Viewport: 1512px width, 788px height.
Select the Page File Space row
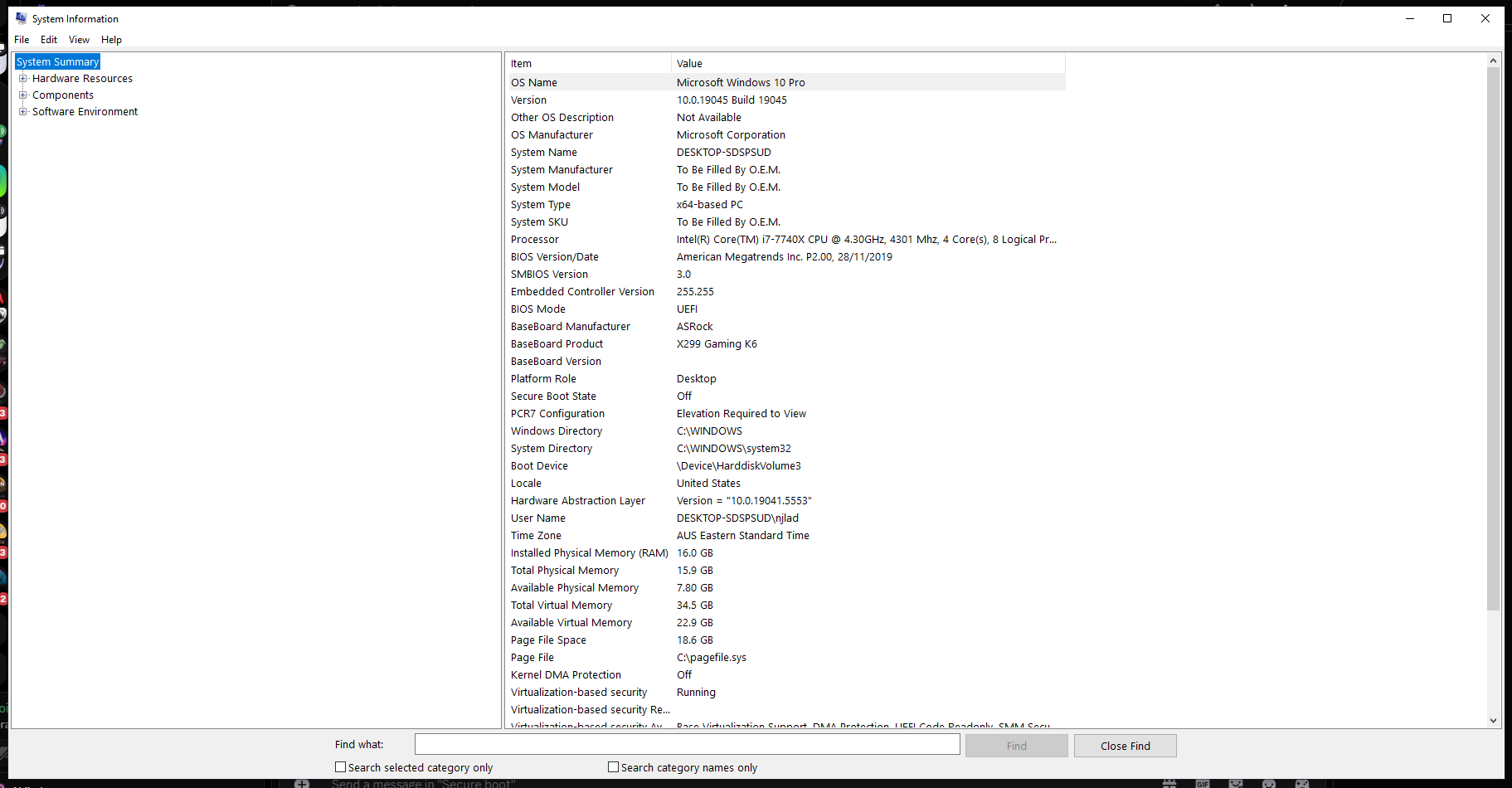pyautogui.click(x=787, y=640)
